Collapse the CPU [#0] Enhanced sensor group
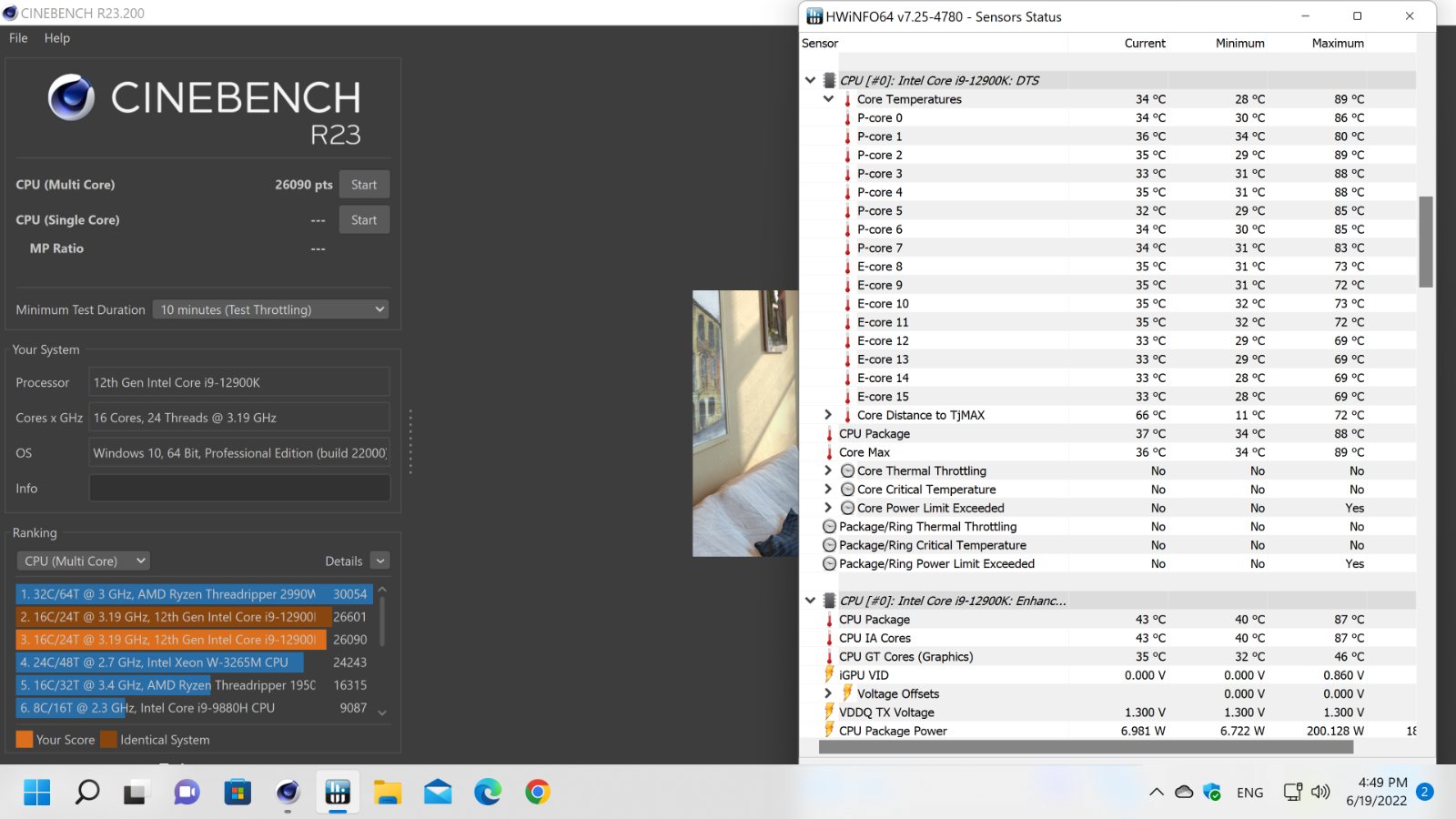 (810, 601)
